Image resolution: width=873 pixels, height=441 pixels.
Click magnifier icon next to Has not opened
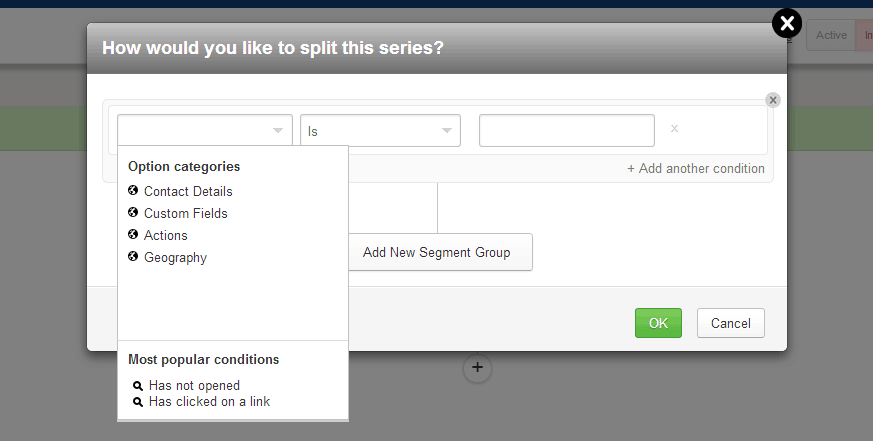tap(138, 386)
